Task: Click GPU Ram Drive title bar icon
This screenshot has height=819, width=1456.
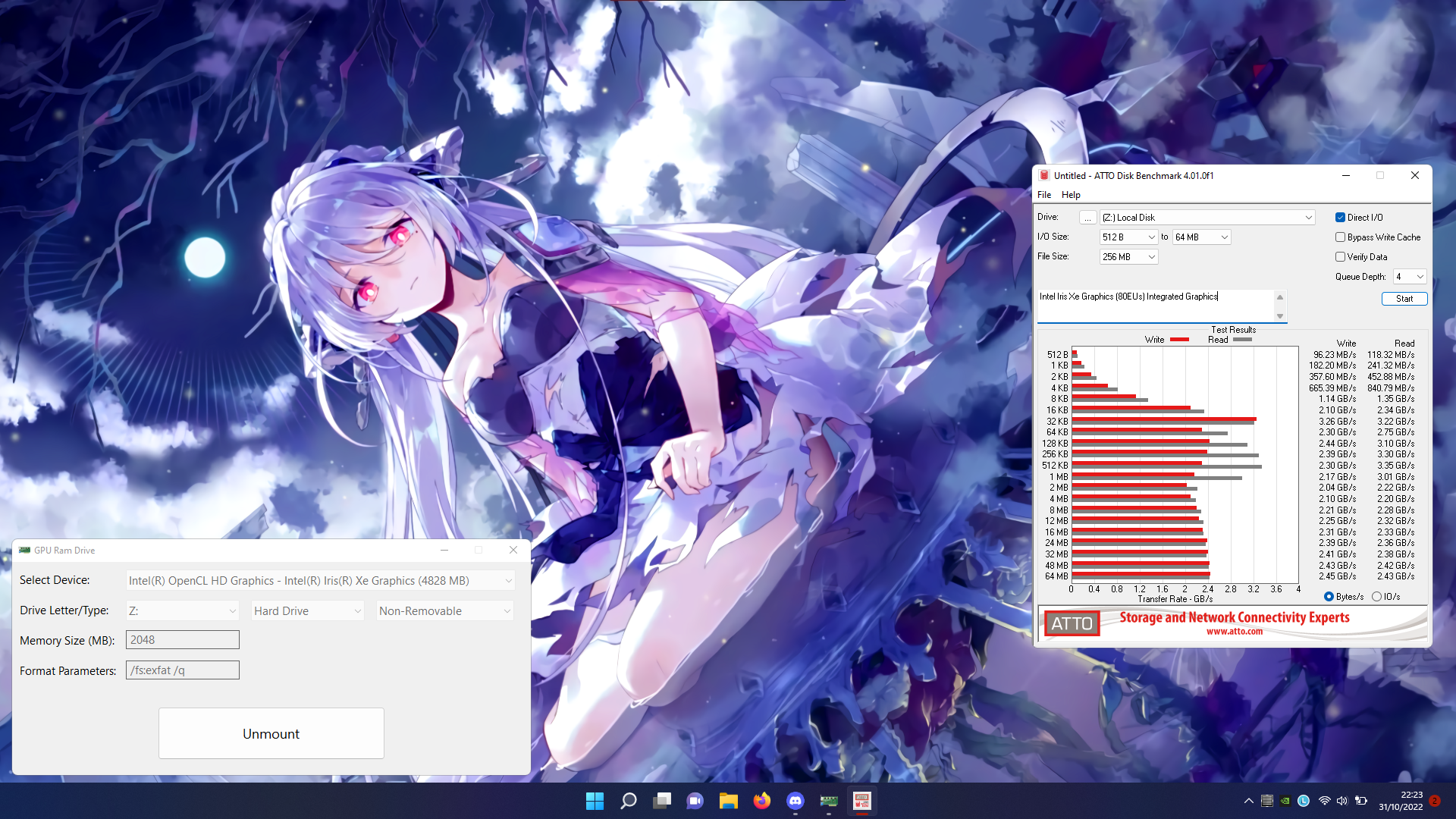Action: (25, 550)
